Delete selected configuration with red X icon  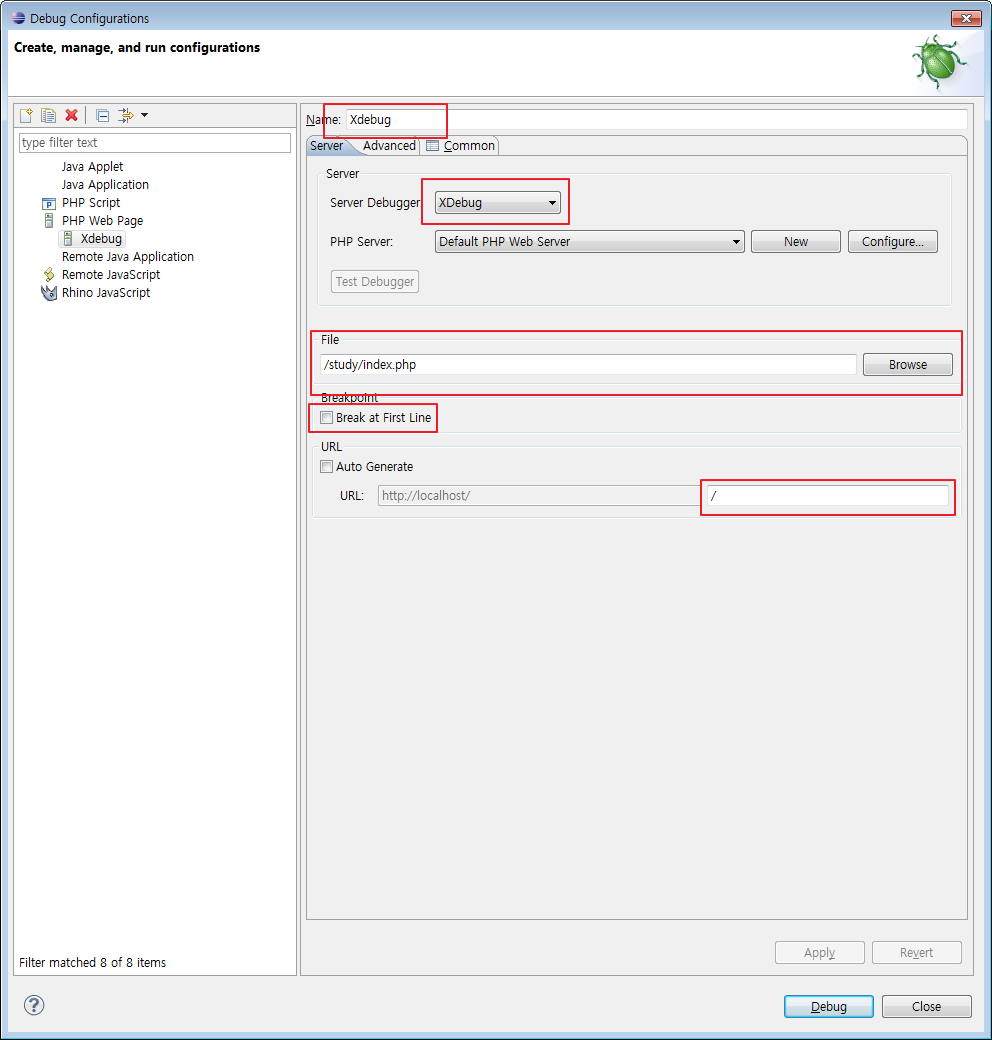tap(71, 116)
